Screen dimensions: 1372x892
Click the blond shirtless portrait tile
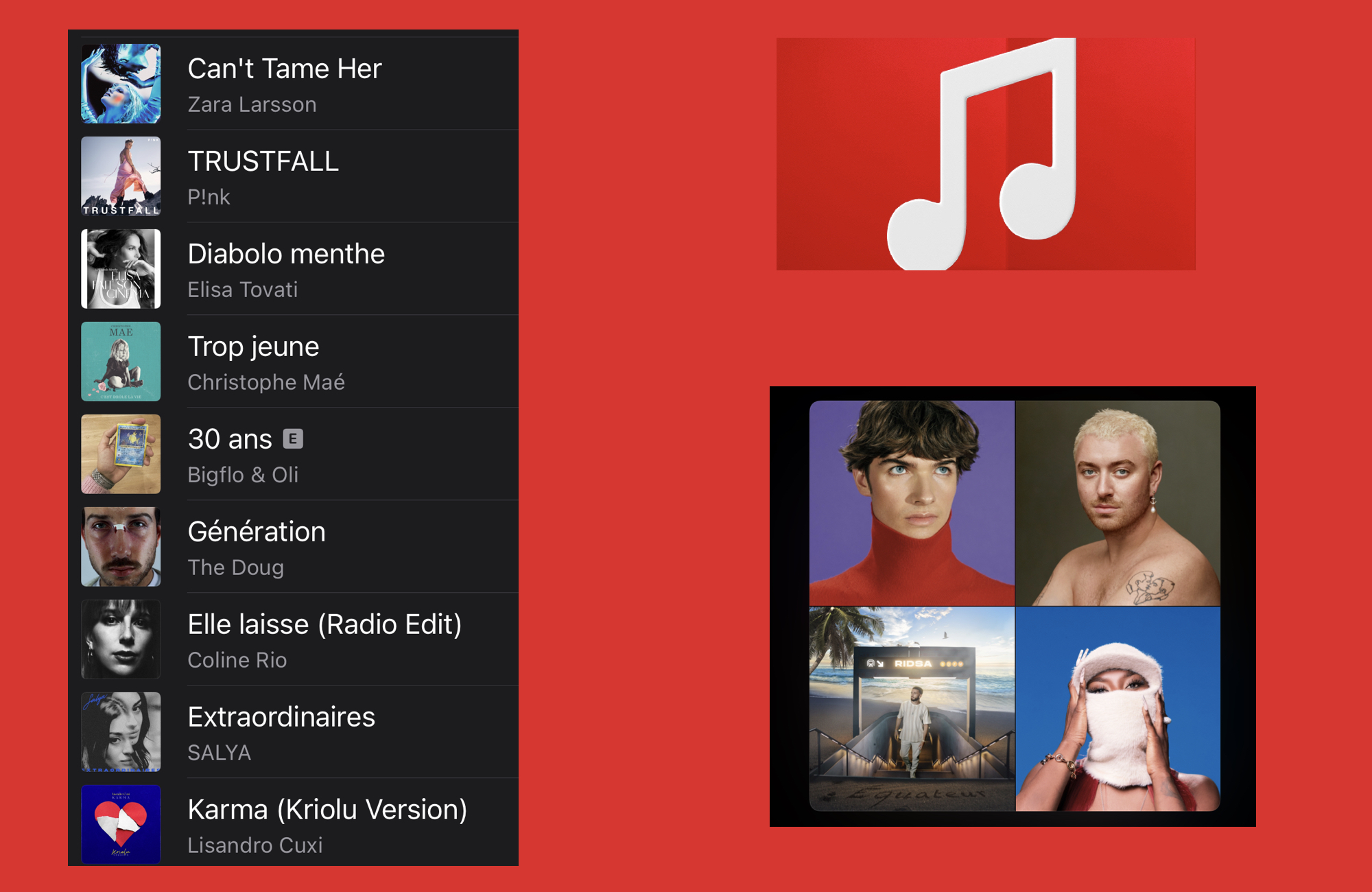pos(1118,503)
